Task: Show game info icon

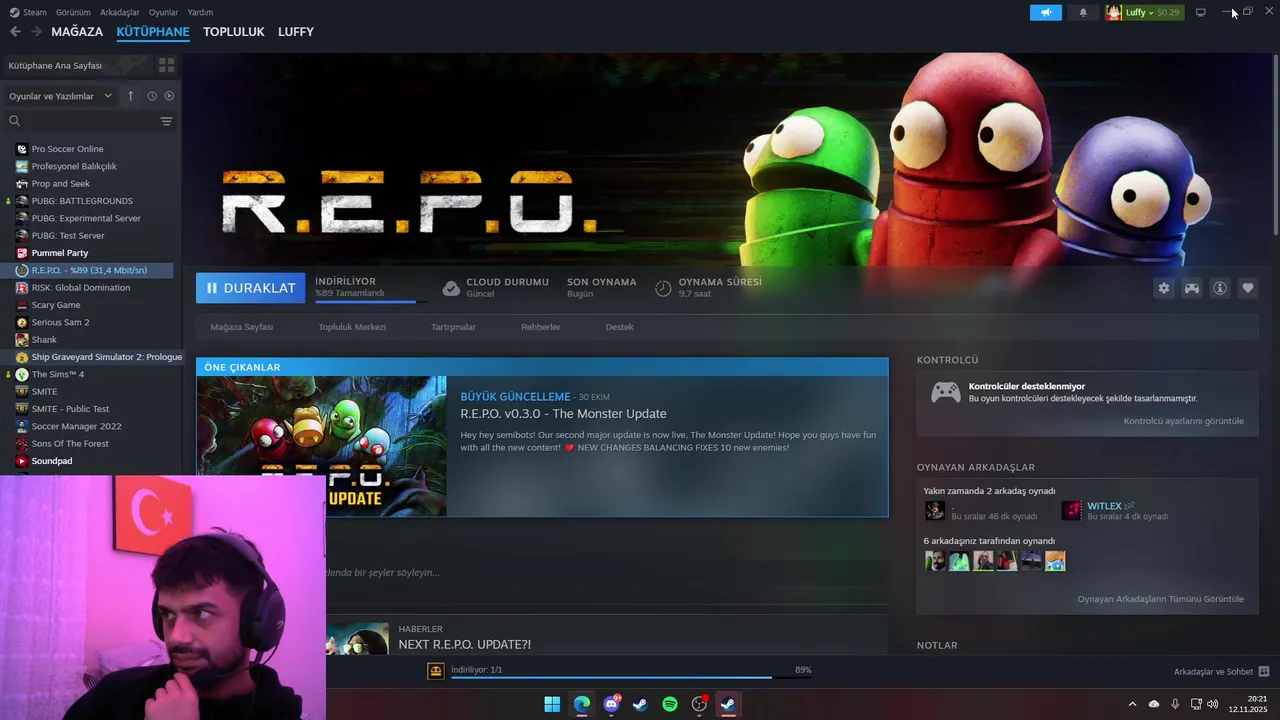Action: click(x=1220, y=288)
